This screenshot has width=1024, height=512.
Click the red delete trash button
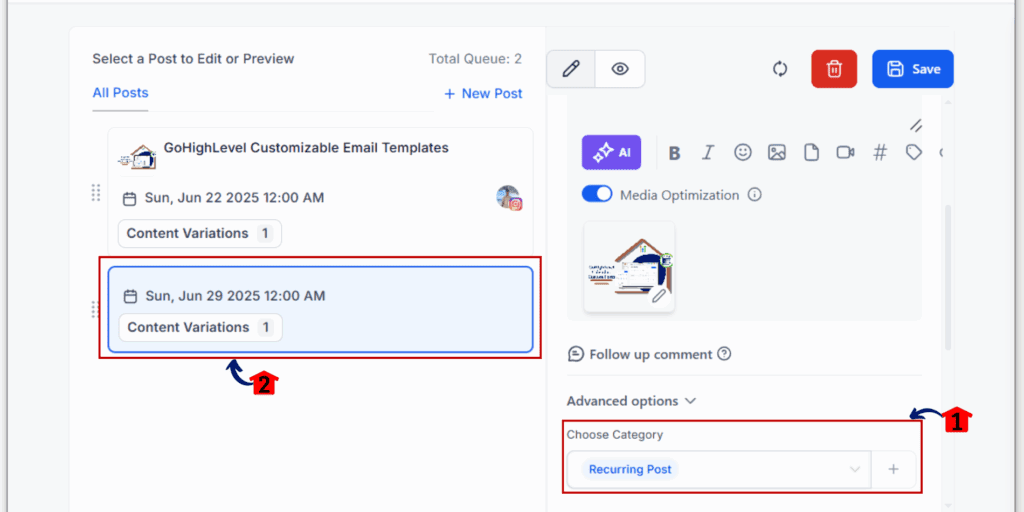tap(834, 69)
